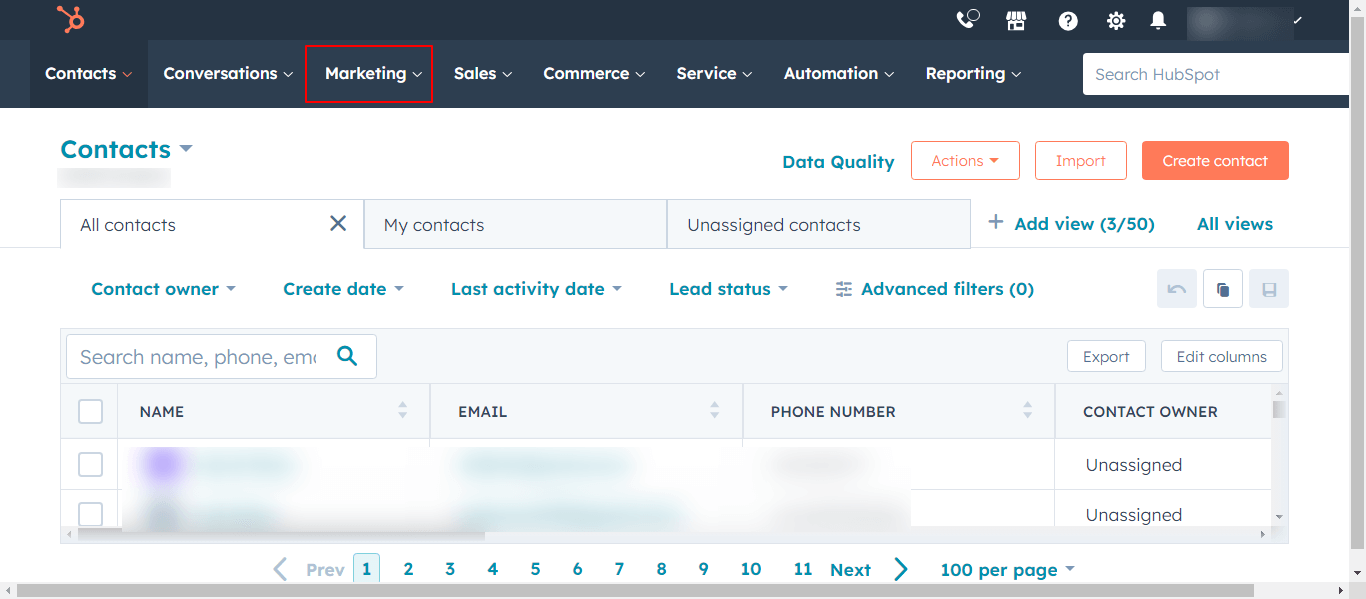
Task: Open the calling phone icon in top bar
Action: 968,19
